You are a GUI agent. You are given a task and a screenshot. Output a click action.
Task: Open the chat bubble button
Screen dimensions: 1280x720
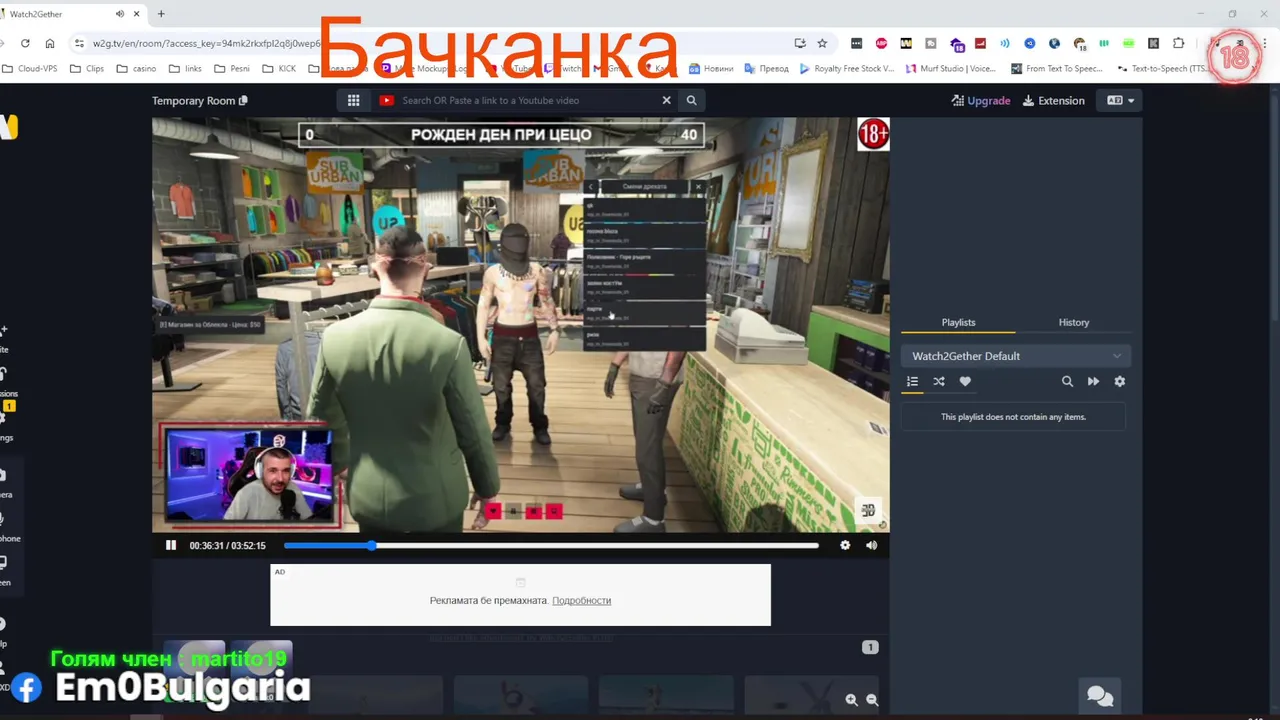(1100, 695)
